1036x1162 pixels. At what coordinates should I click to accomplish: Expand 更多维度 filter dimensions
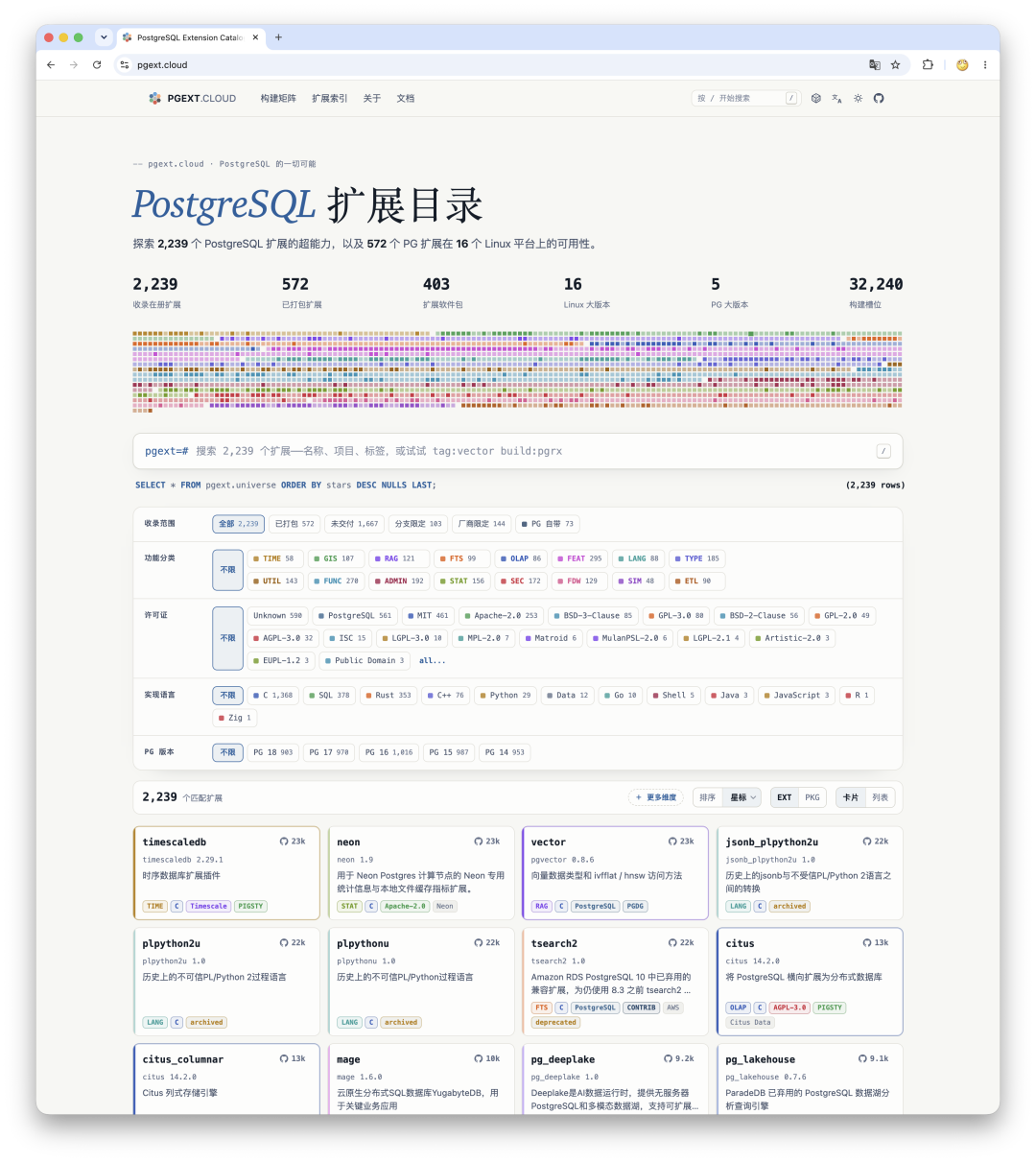click(x=656, y=797)
